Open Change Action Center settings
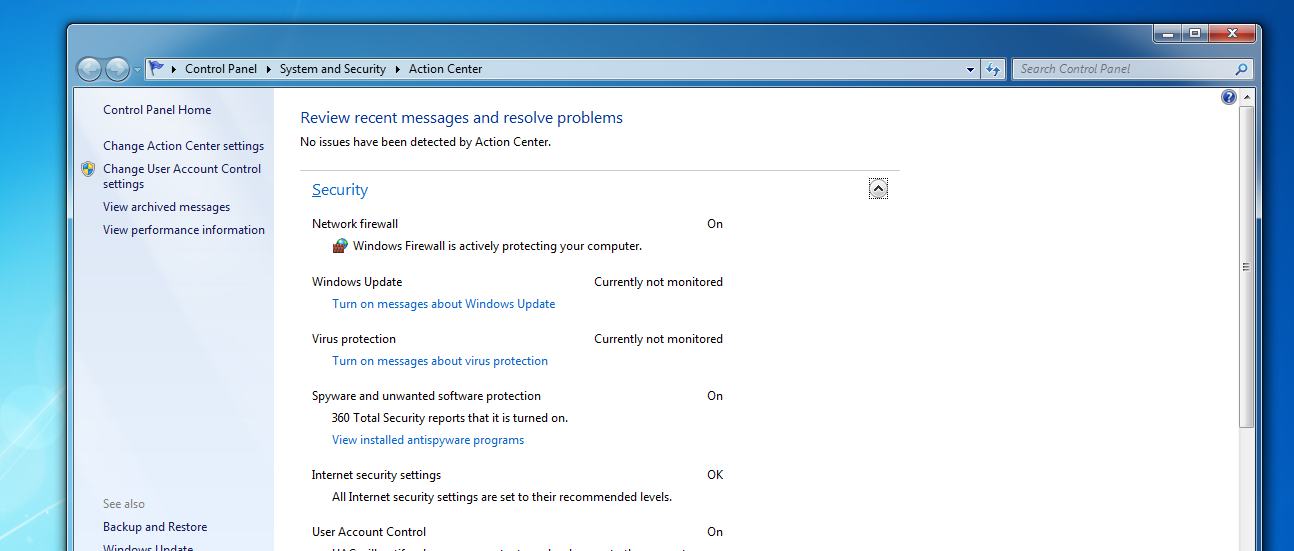This screenshot has width=1294, height=551. pyautogui.click(x=183, y=146)
